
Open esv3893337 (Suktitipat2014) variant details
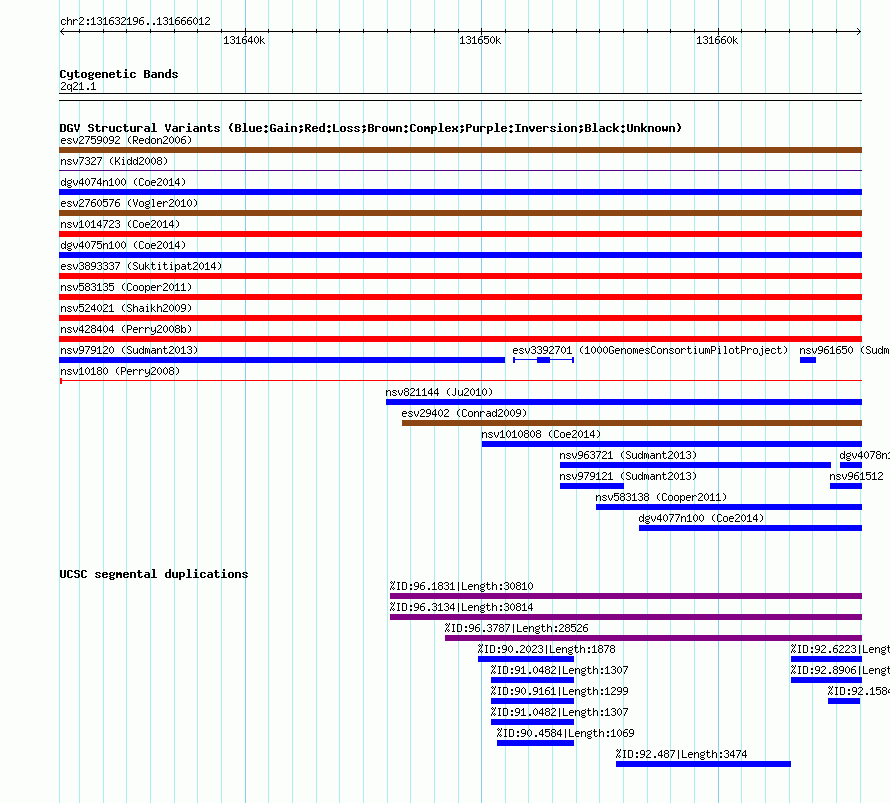pyautogui.click(x=460, y=276)
